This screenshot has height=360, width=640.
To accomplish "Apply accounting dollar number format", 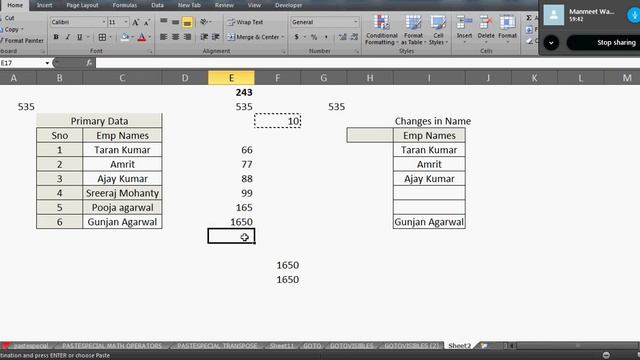I will point(297,37).
